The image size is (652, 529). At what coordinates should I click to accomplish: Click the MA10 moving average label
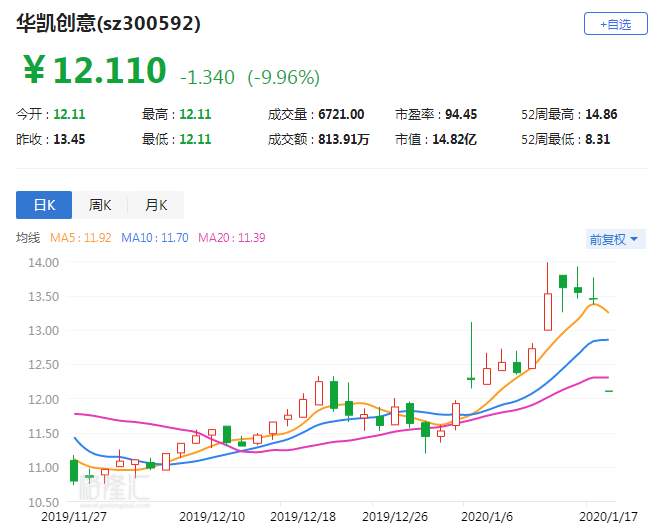coord(155,237)
